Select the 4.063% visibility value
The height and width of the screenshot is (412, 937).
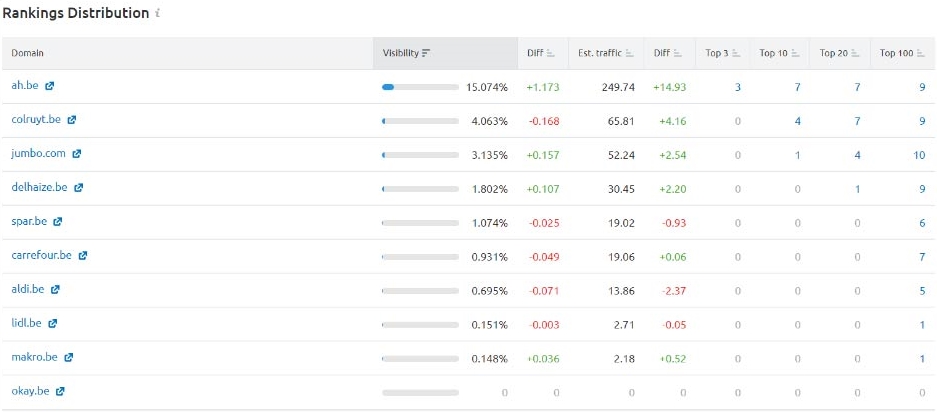click(x=489, y=121)
